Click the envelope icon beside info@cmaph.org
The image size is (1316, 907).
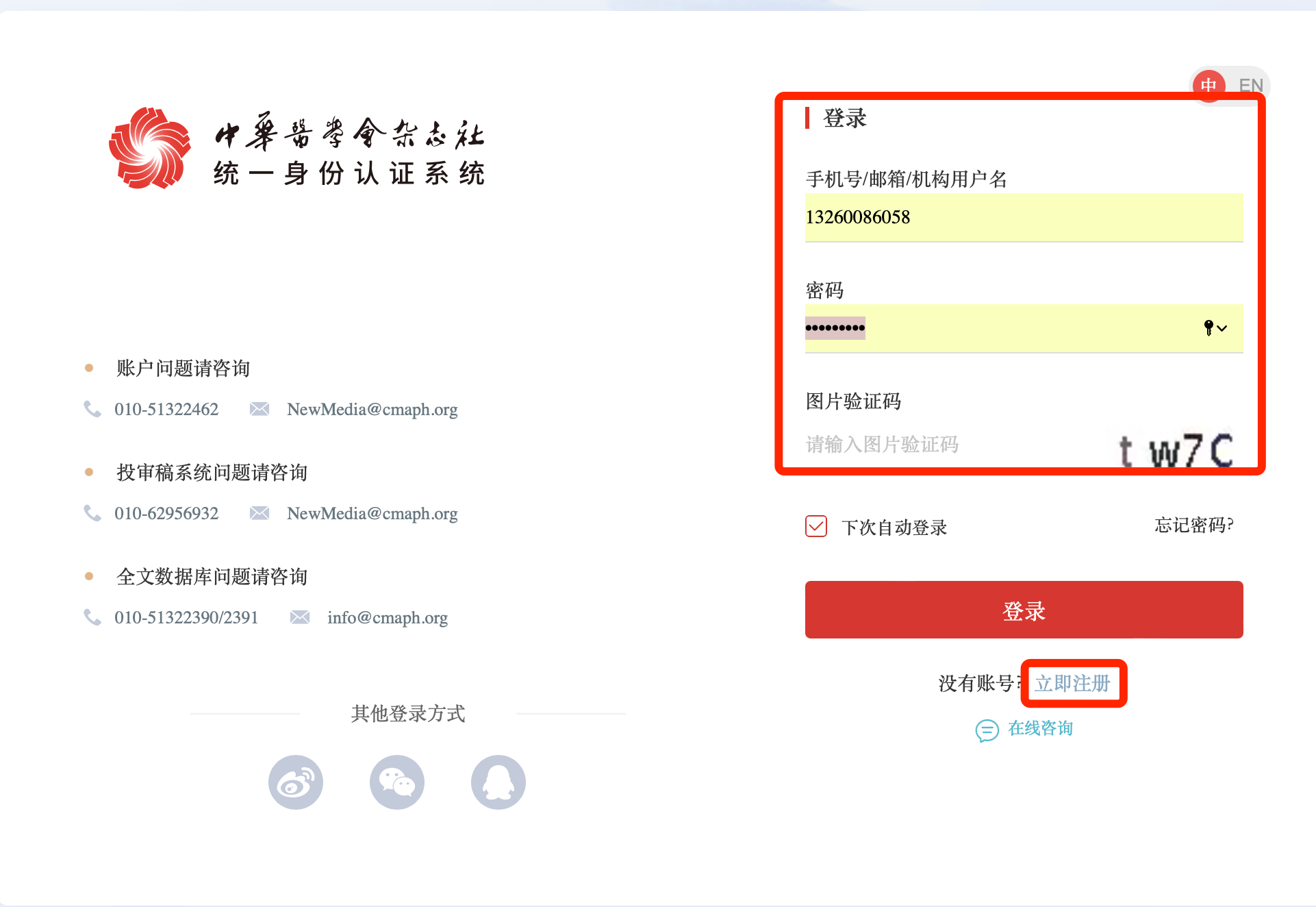pos(300,617)
